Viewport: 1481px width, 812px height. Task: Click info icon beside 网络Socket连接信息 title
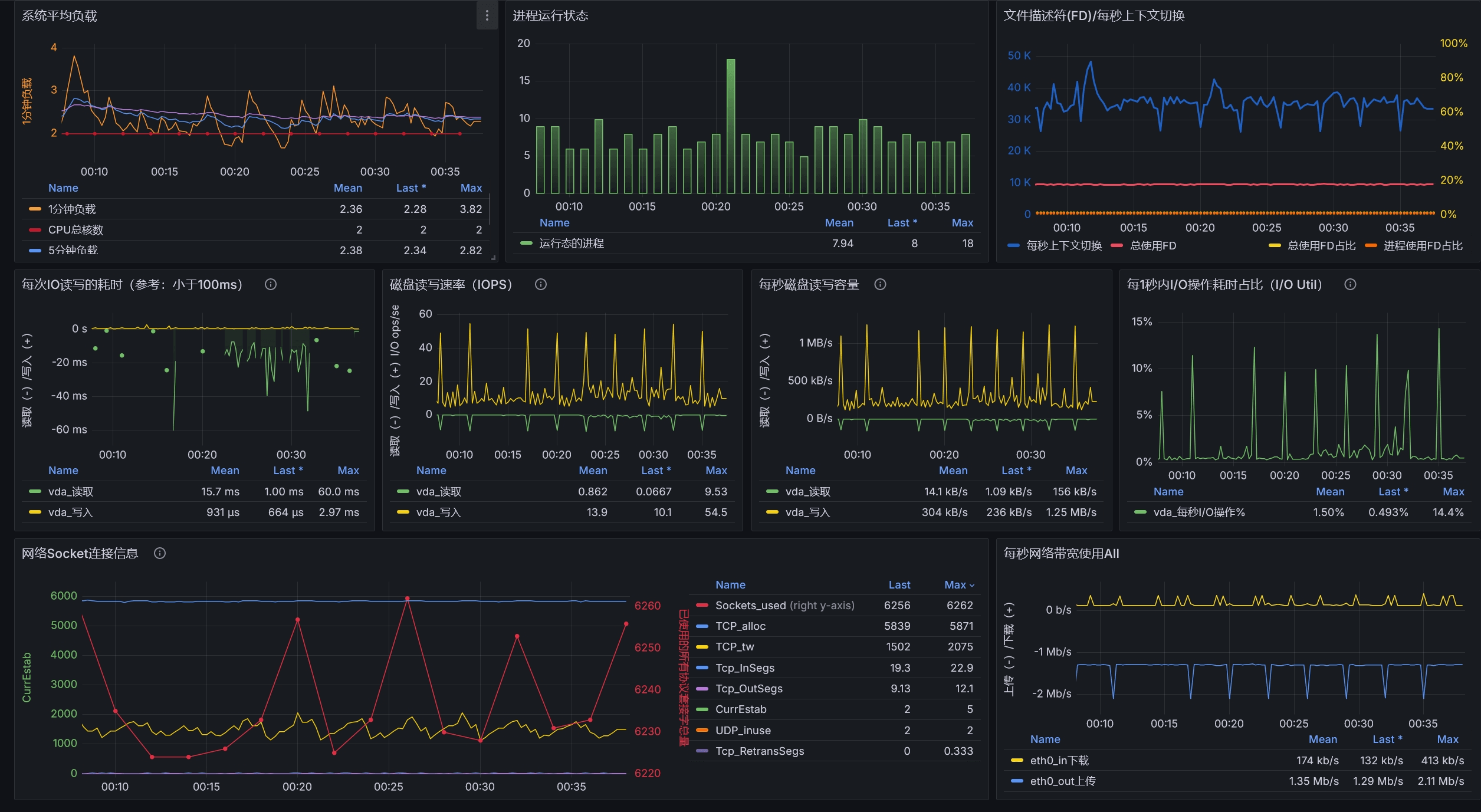click(x=160, y=553)
